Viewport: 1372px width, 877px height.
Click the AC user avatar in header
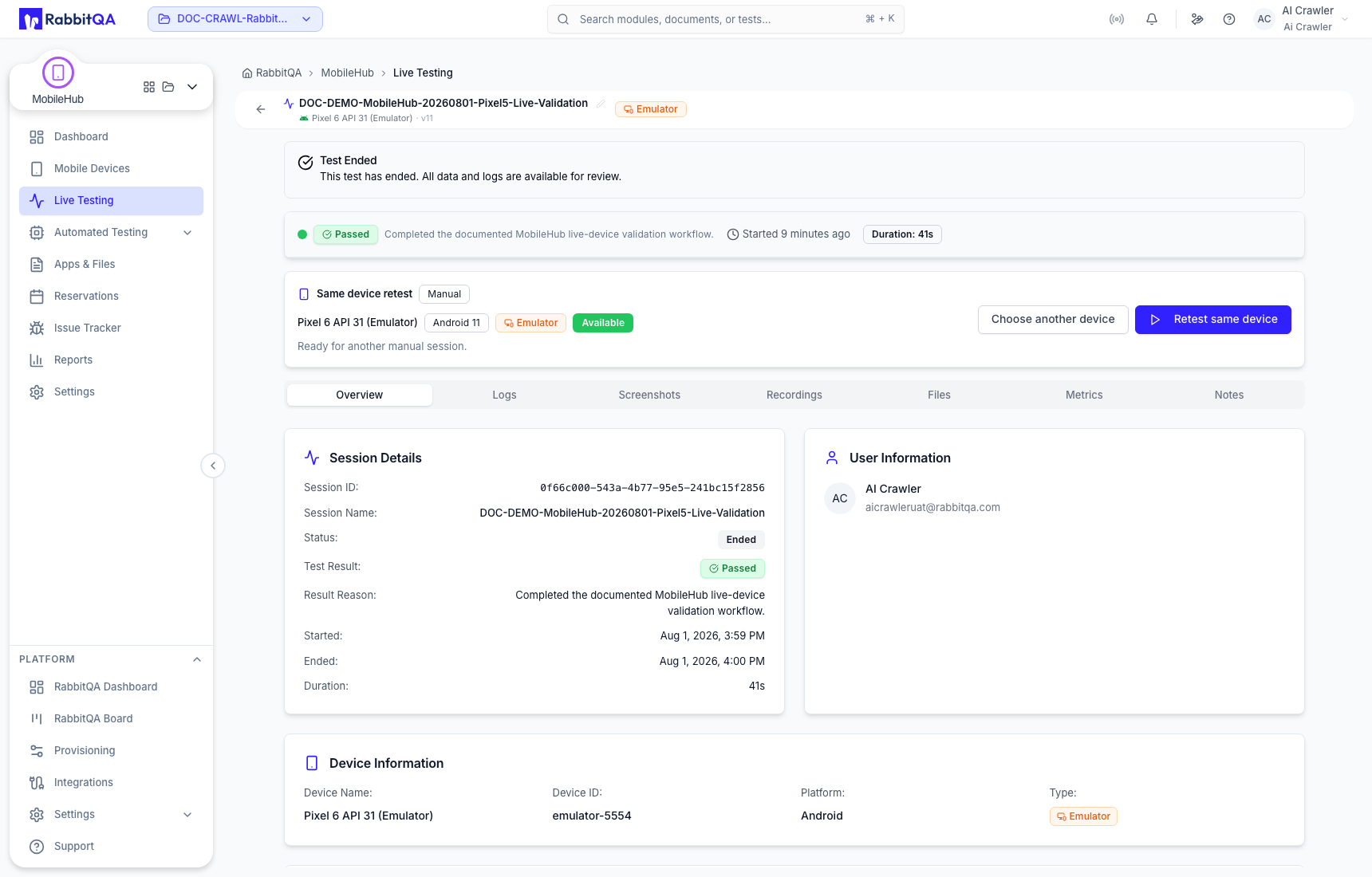point(1264,19)
